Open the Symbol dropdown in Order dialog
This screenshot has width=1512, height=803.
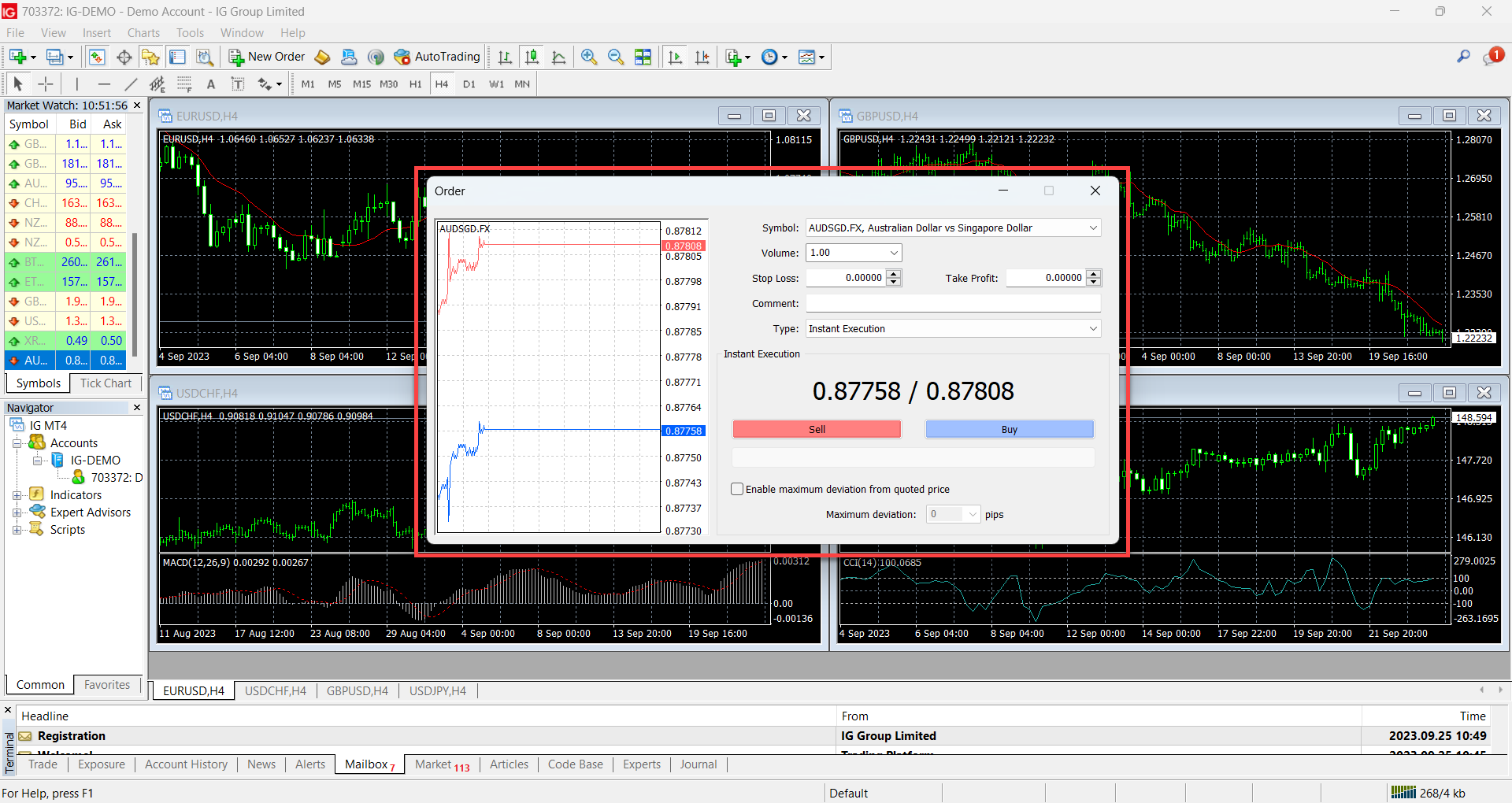(1092, 228)
